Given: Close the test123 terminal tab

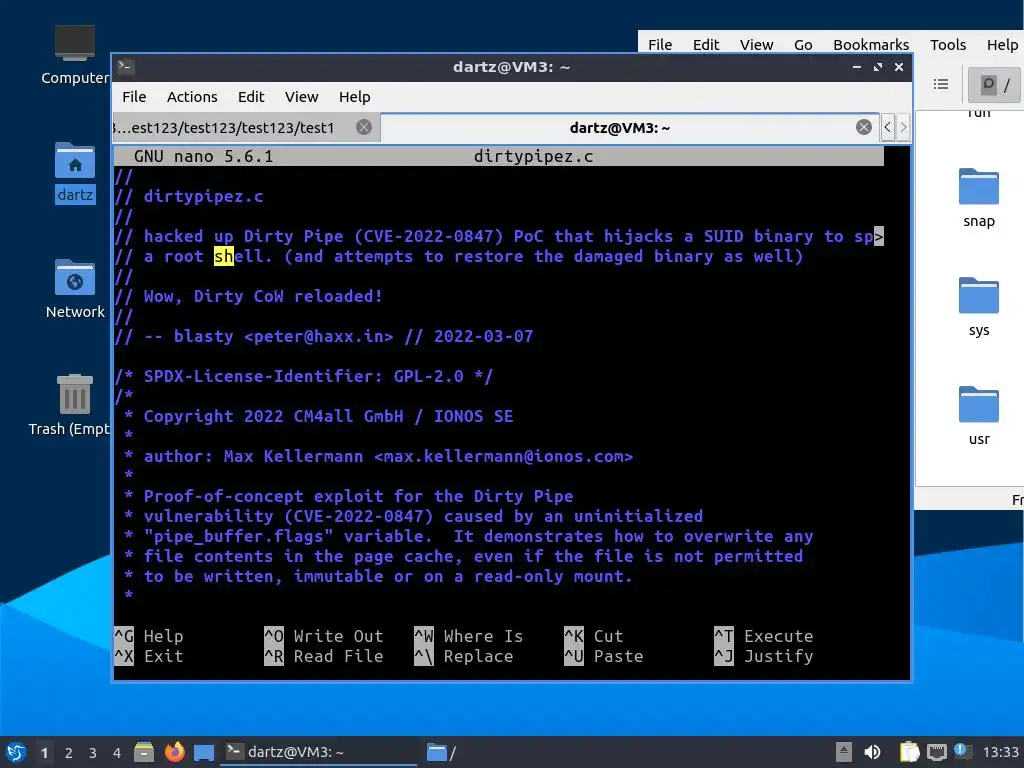Looking at the screenshot, I should [364, 127].
